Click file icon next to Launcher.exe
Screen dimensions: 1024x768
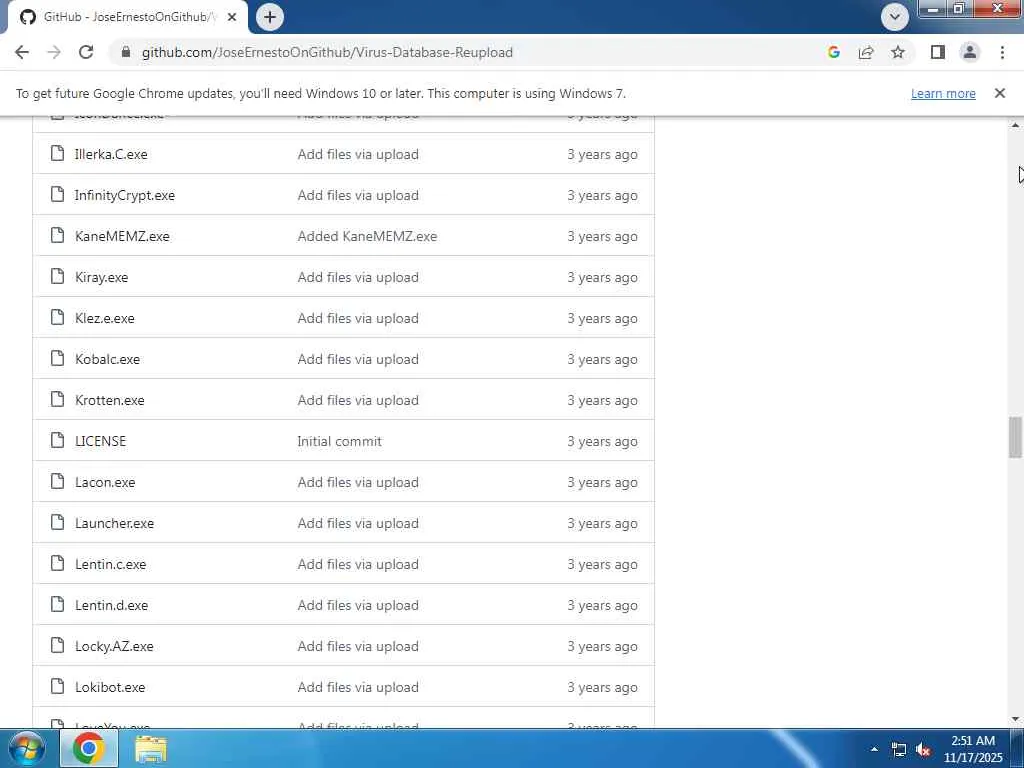[x=57, y=522]
